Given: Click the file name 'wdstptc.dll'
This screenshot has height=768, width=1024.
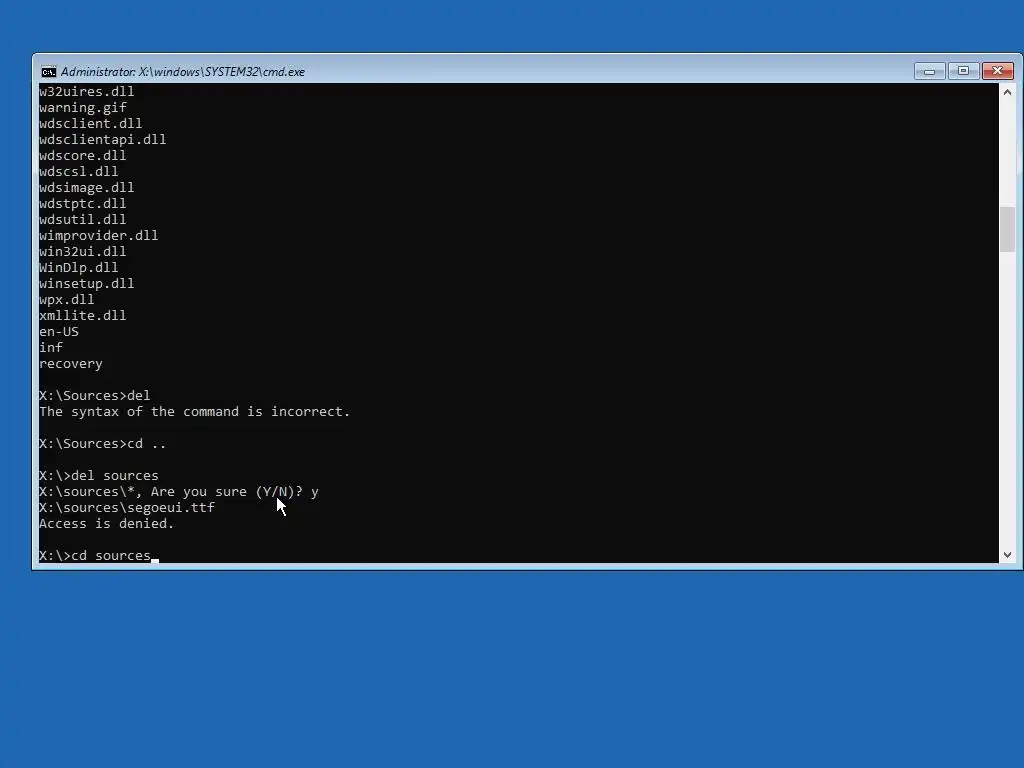Looking at the screenshot, I should [82, 204].
